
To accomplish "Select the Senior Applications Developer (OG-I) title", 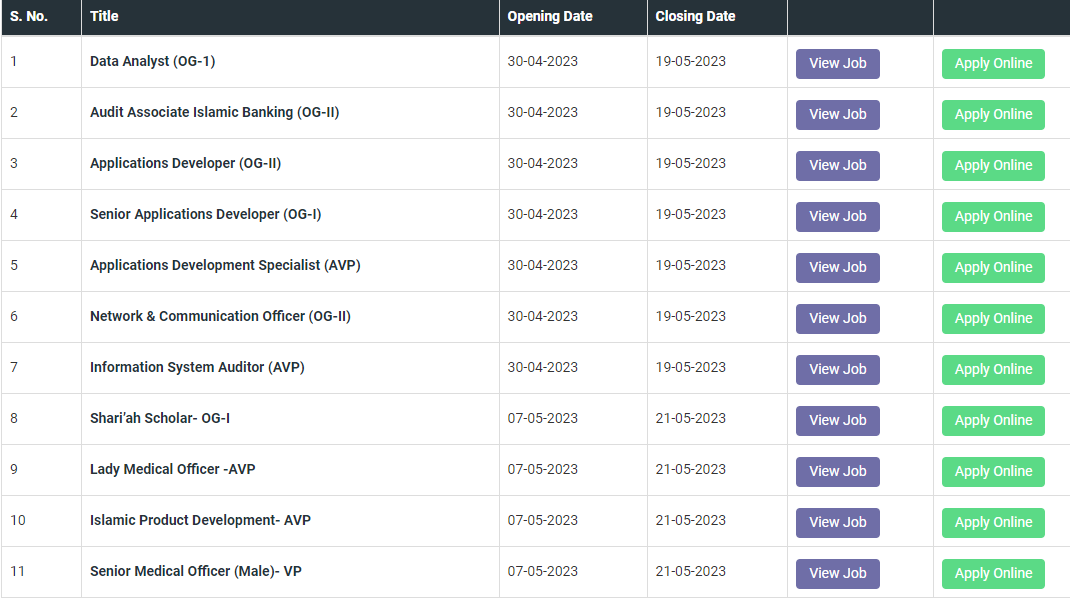I will [205, 214].
